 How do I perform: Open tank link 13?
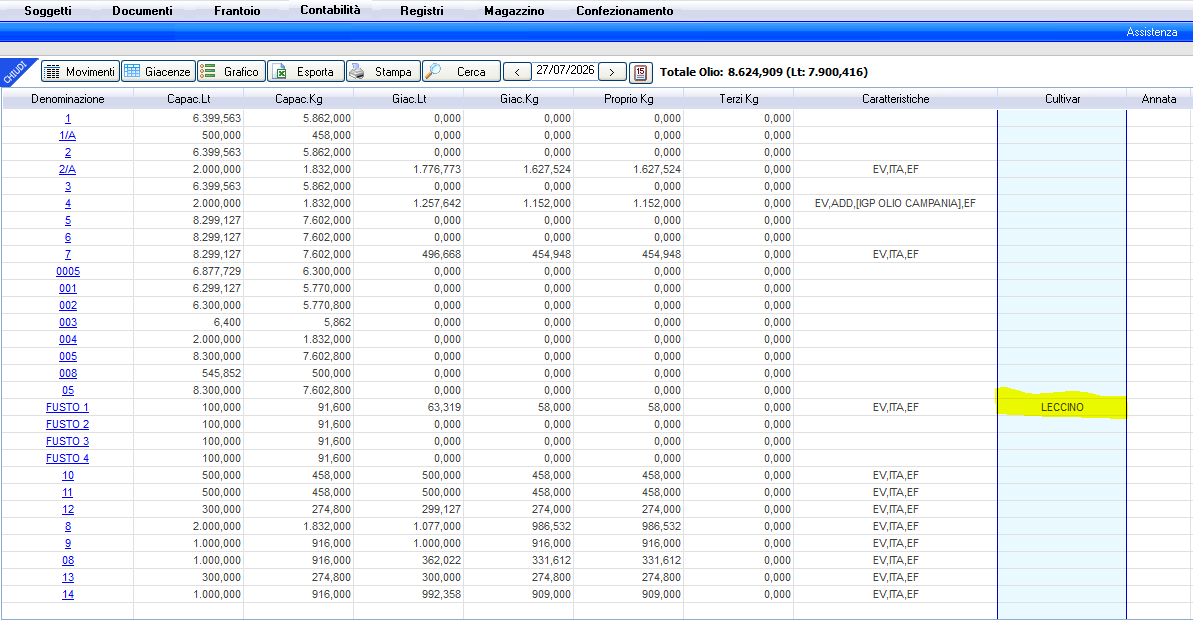(68, 577)
